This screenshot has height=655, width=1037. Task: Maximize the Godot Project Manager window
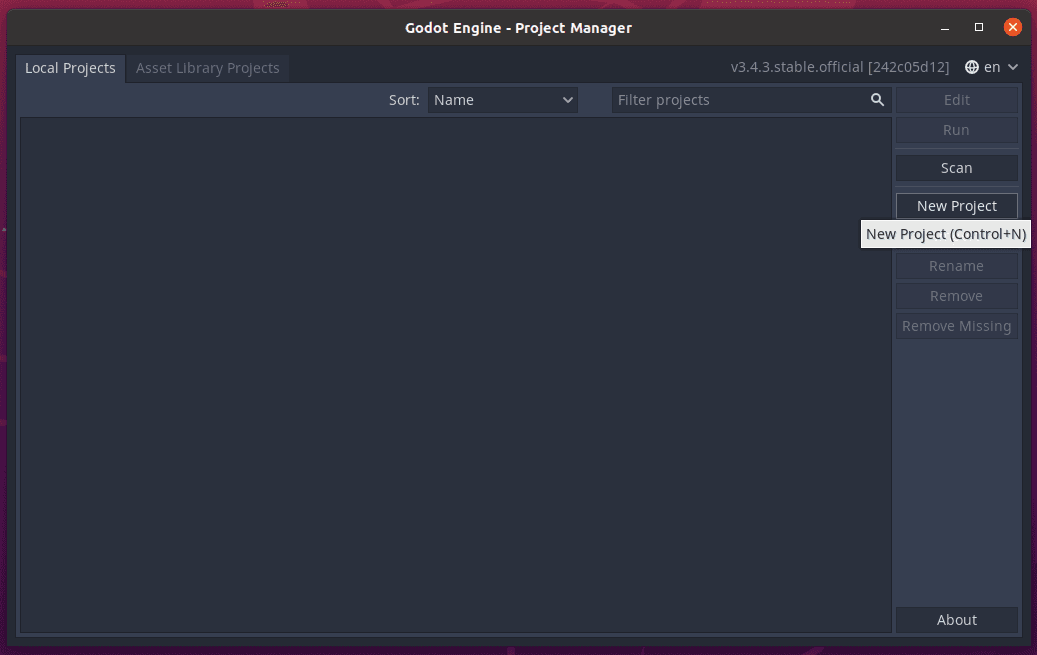click(979, 27)
